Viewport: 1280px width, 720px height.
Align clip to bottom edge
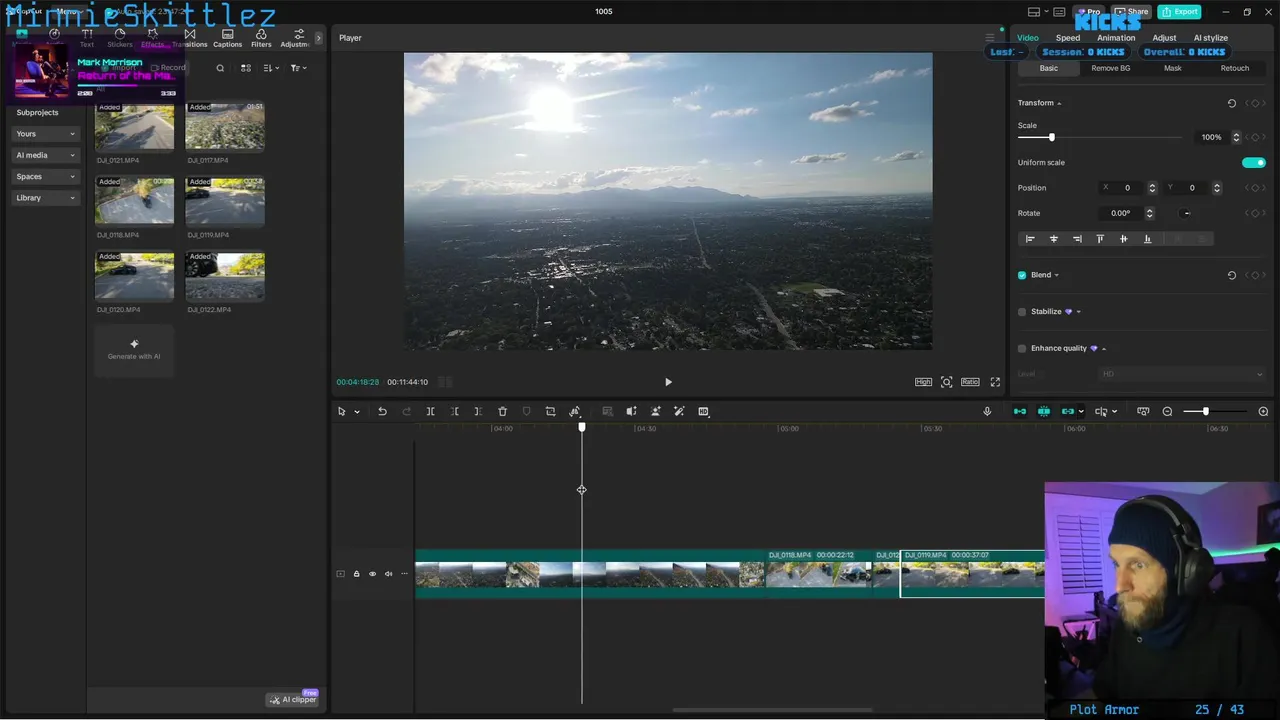click(1147, 239)
